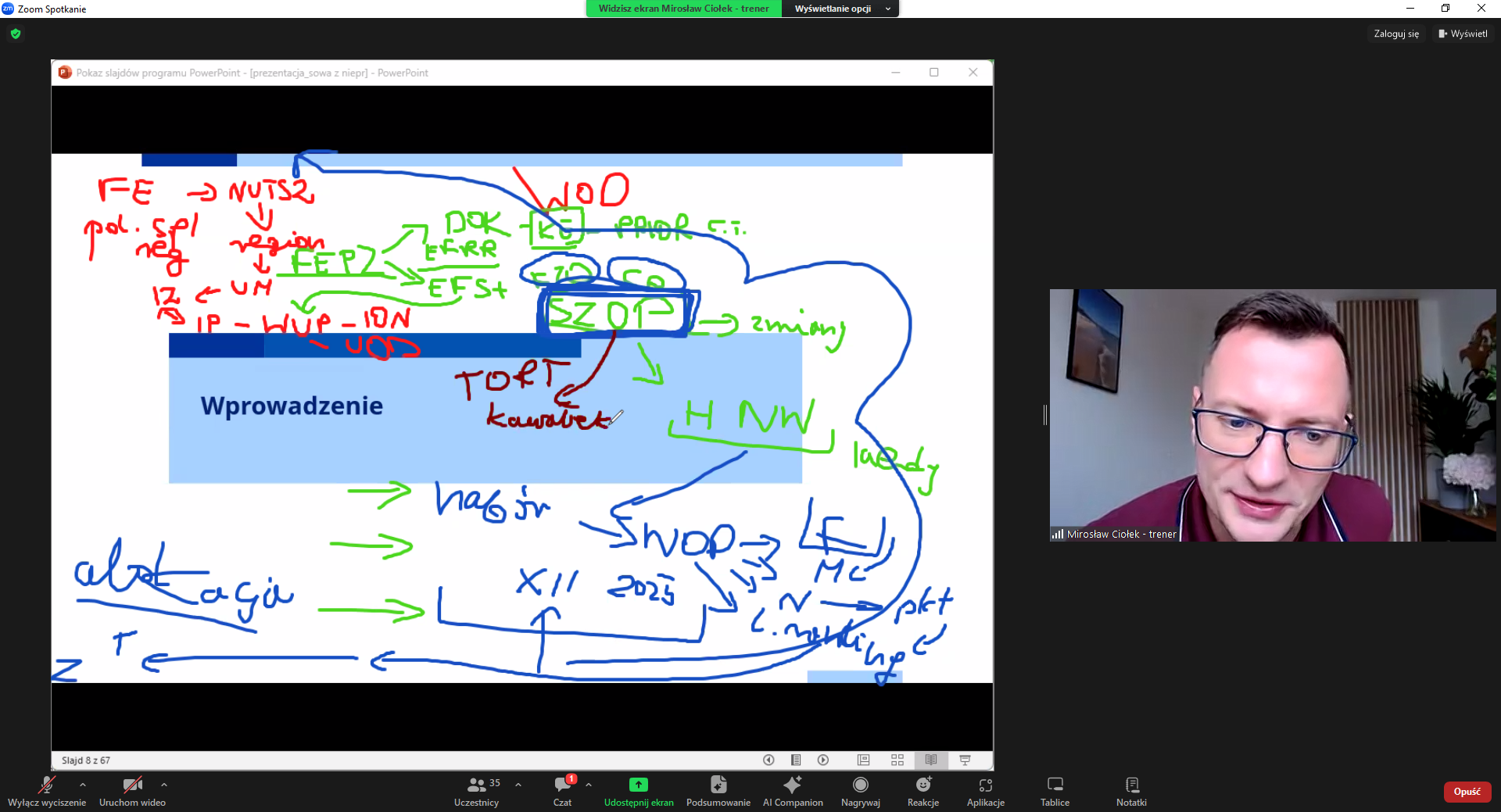The width and height of the screenshot is (1501, 812).
Task: Open the Participants (Uczestnicy) panel
Action: [x=476, y=791]
